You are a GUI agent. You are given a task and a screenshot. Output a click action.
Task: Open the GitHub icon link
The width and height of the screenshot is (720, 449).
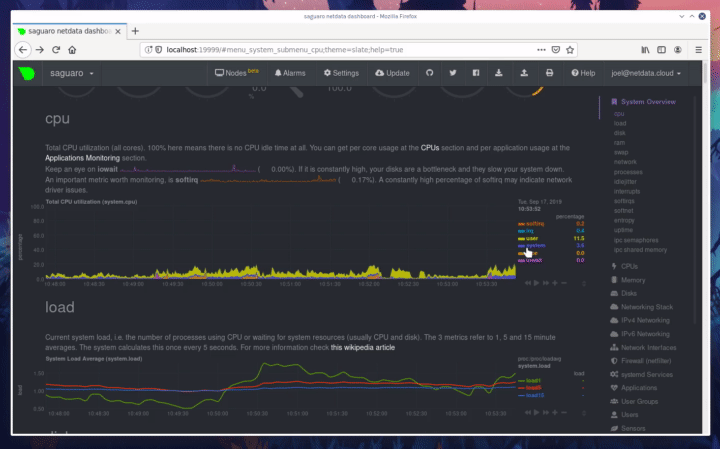tap(429, 73)
